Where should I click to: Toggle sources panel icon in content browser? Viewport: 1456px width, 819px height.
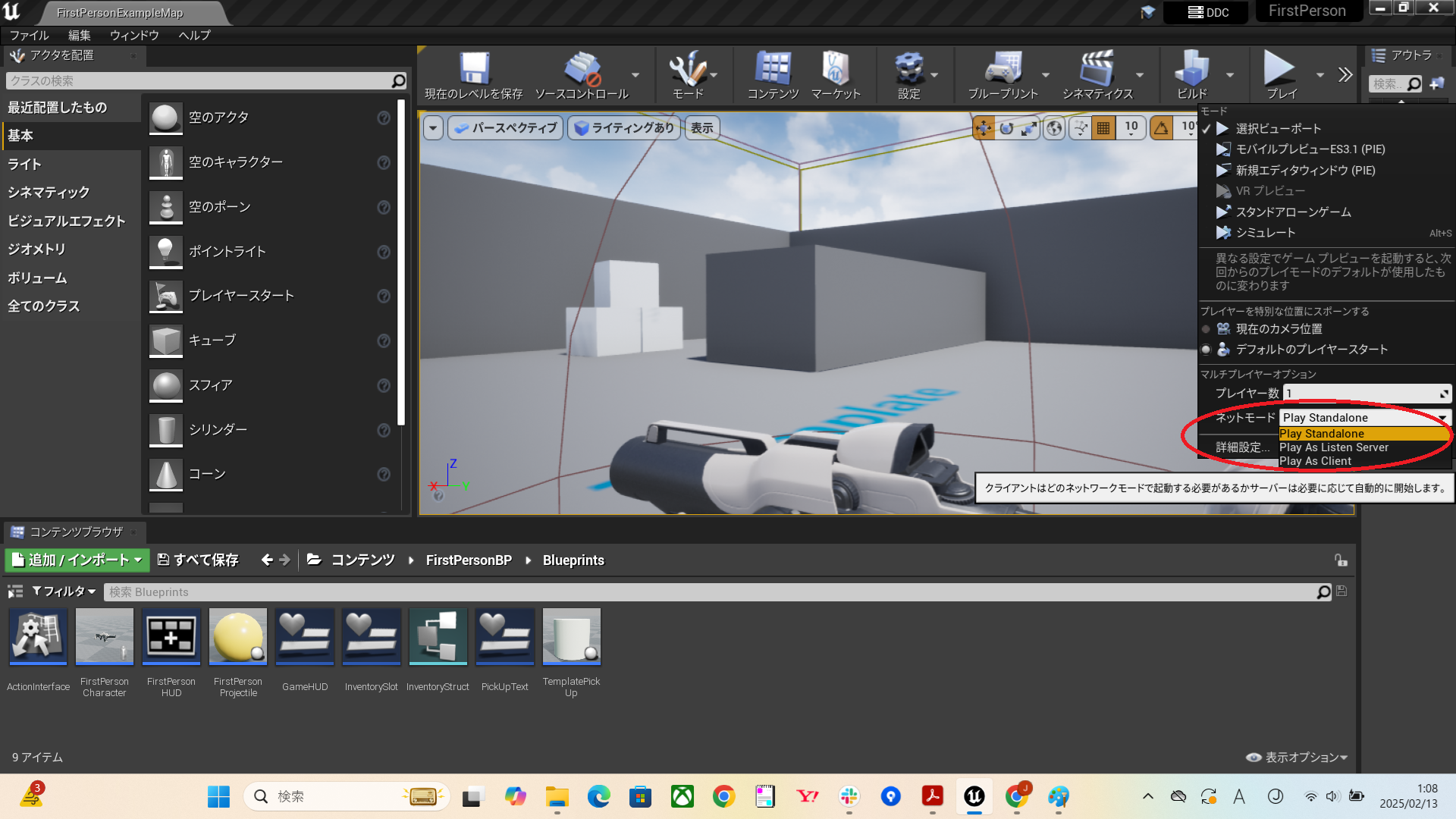pyautogui.click(x=15, y=591)
